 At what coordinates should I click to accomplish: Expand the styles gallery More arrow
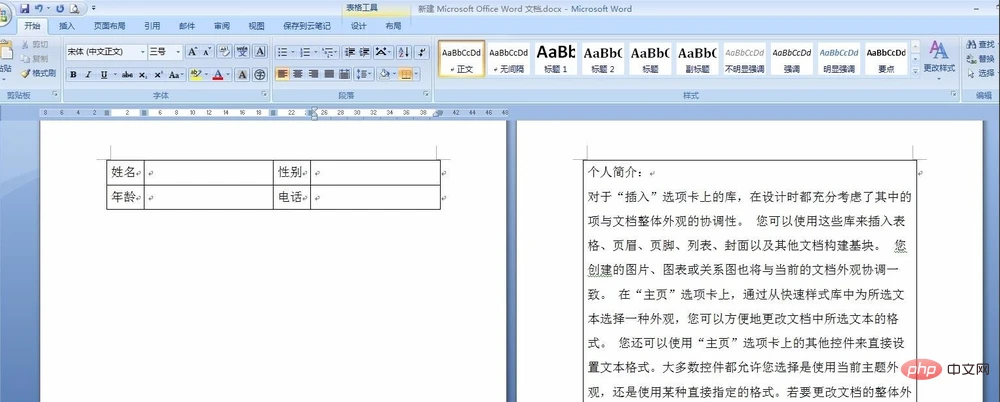coord(916,71)
